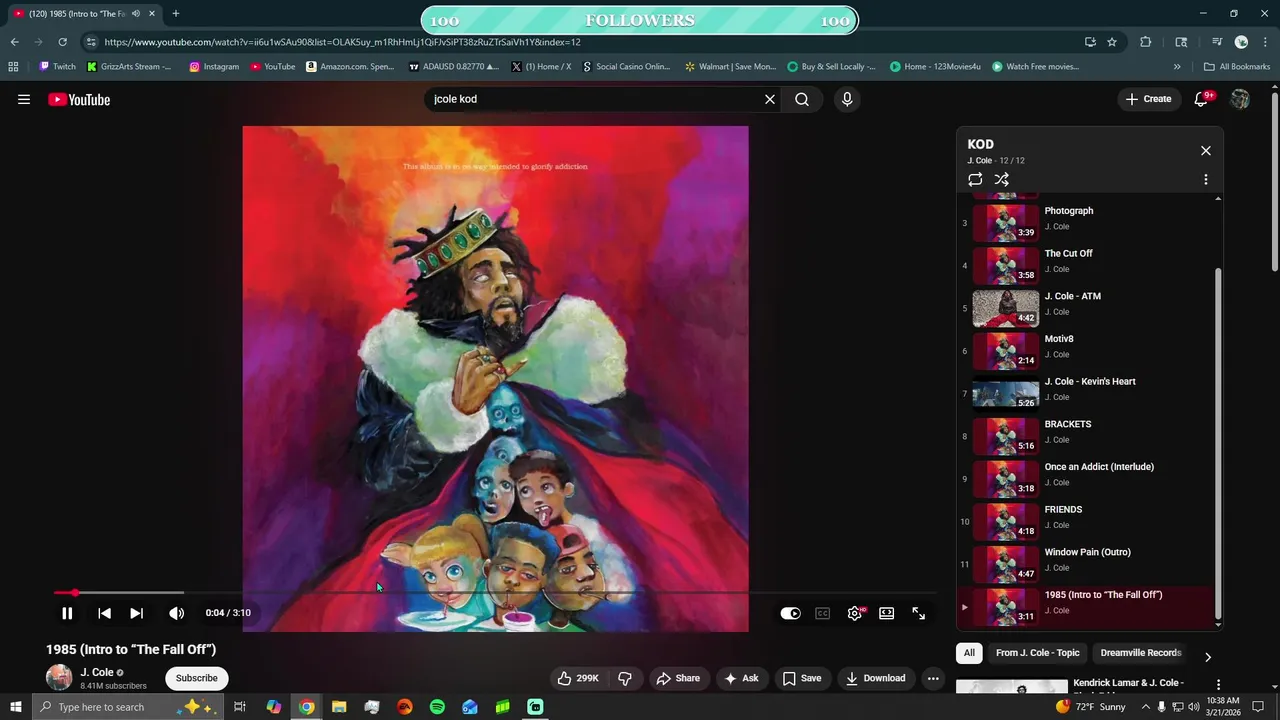The image size is (1280, 720).
Task: Skip to the next track
Action: pyautogui.click(x=137, y=613)
